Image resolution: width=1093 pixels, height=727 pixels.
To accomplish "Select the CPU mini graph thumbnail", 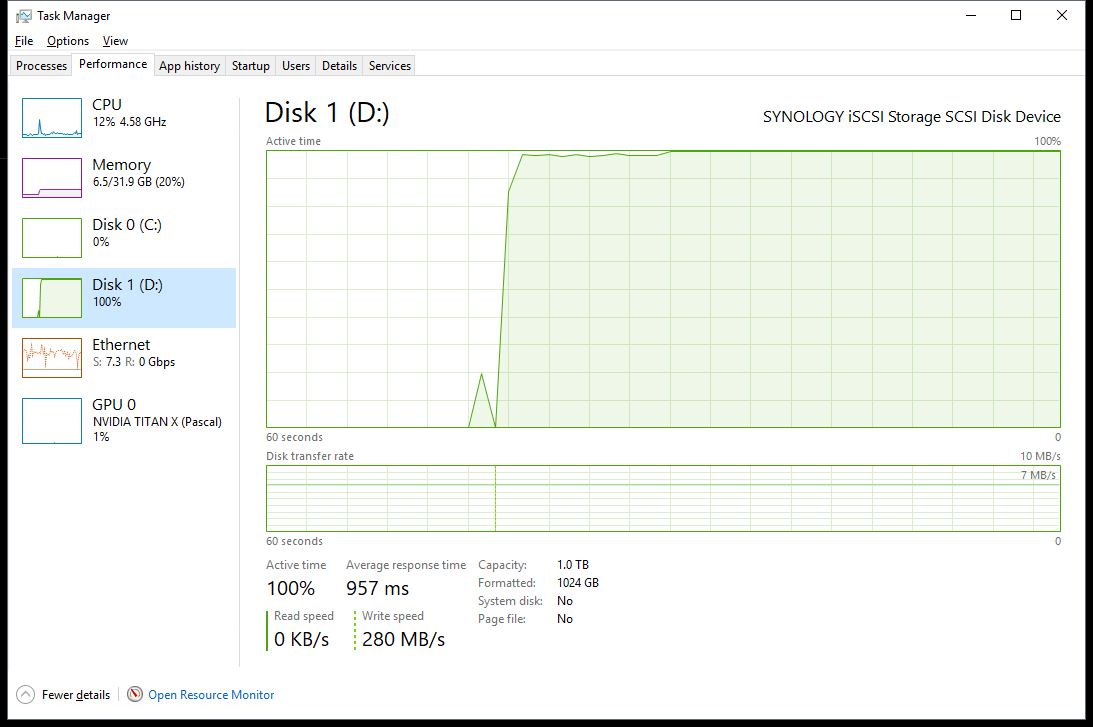I will pos(52,118).
